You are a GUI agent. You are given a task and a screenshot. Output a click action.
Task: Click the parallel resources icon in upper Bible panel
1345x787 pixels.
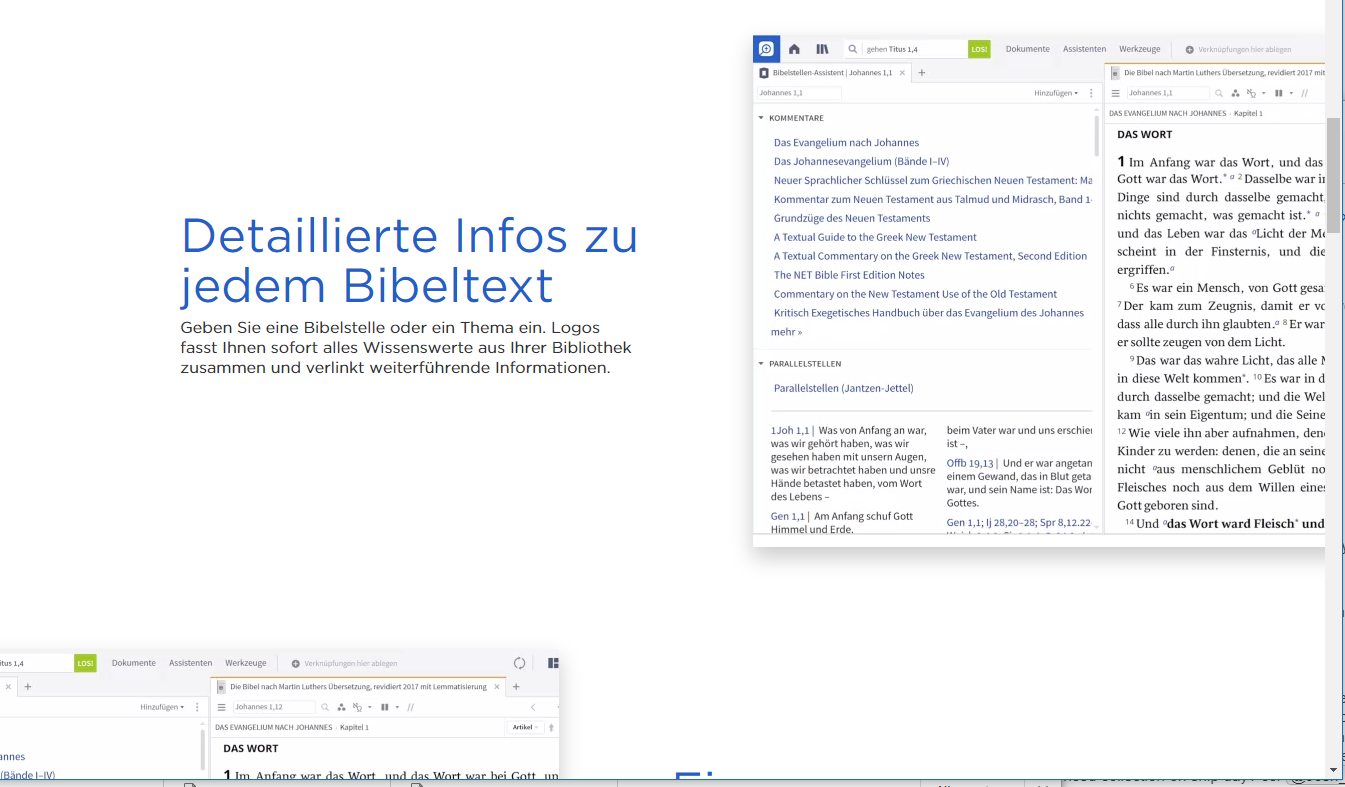[x=1279, y=93]
